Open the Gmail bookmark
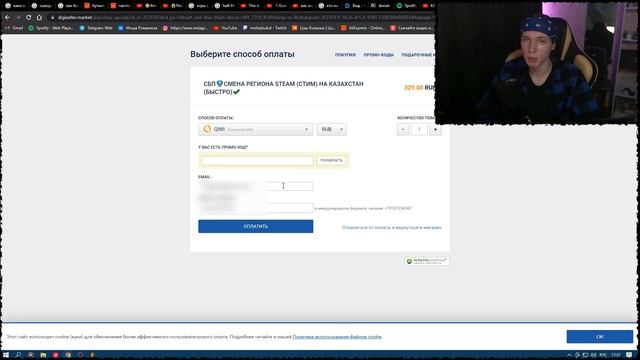Image resolution: width=640 pixels, height=360 pixels. click(13, 28)
